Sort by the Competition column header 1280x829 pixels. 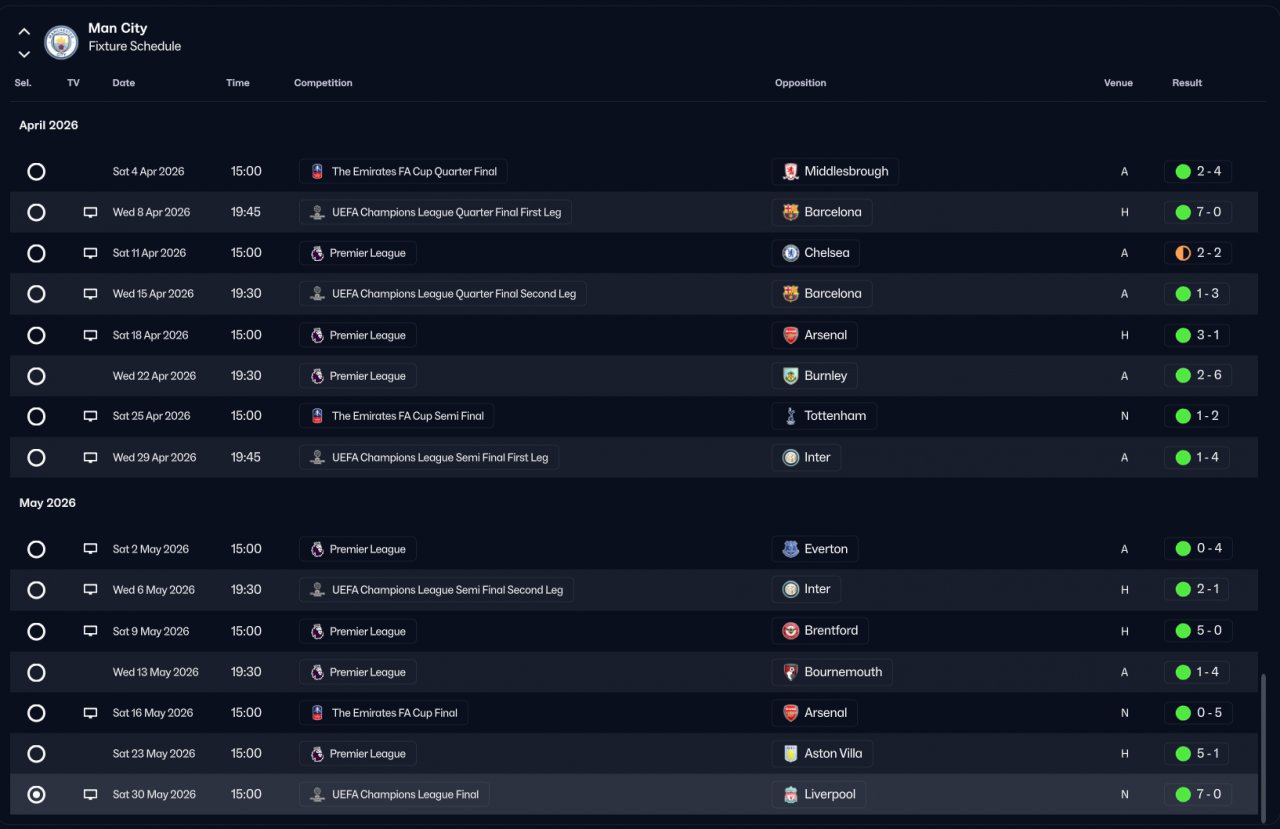(323, 83)
